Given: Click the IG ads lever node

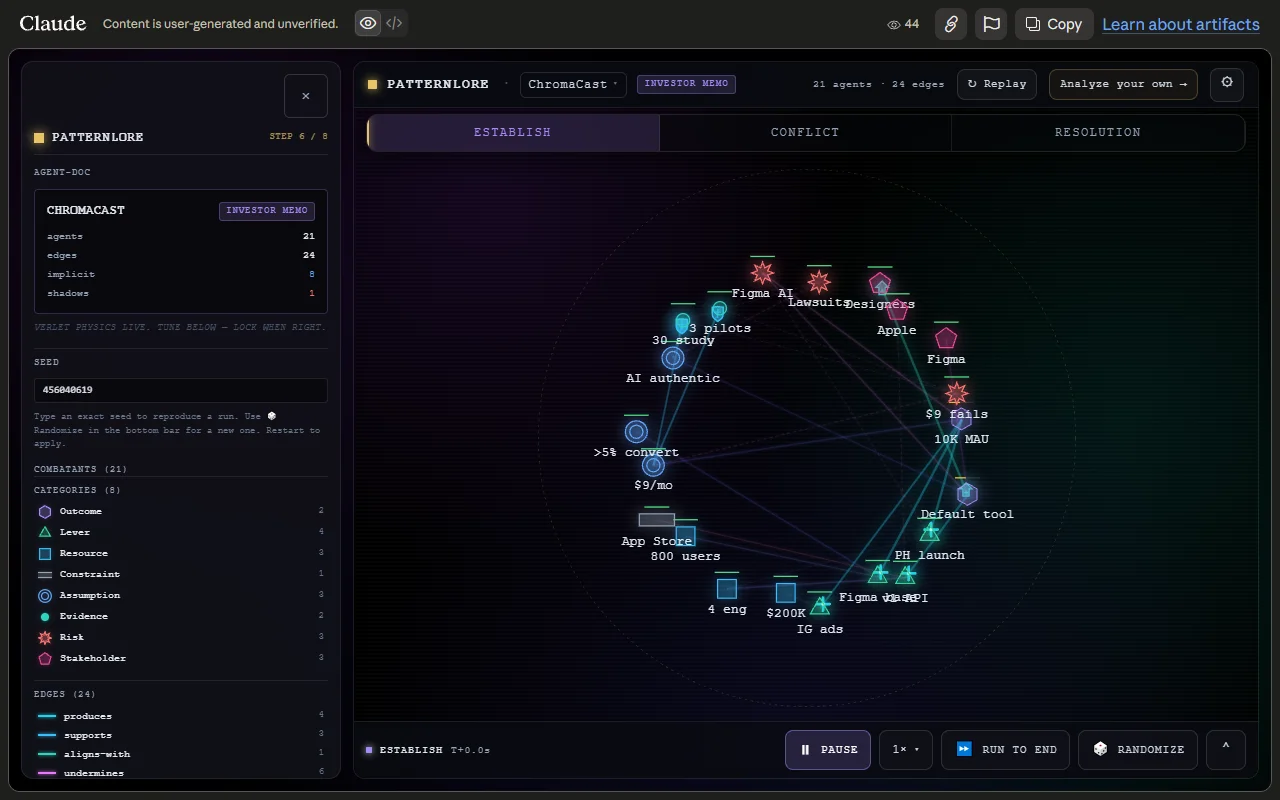Looking at the screenshot, I should pos(820,605).
